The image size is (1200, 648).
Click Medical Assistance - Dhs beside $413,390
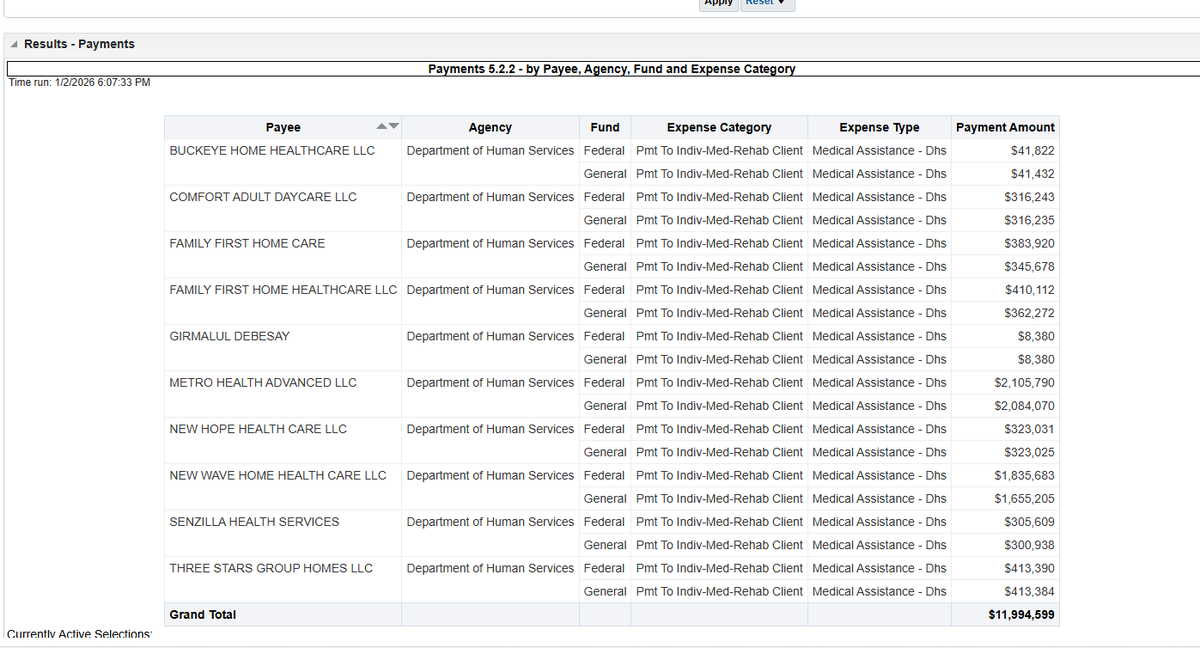pyautogui.click(x=879, y=568)
